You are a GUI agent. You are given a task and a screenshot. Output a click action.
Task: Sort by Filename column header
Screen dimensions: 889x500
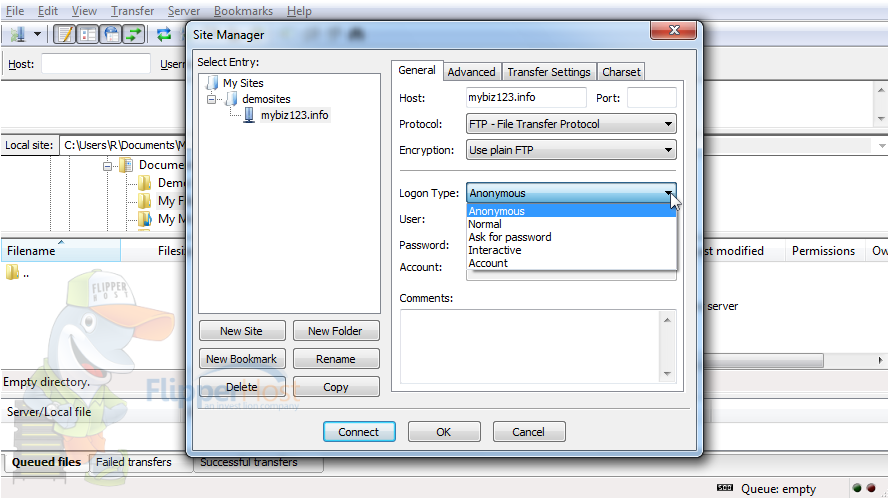[x=61, y=251]
